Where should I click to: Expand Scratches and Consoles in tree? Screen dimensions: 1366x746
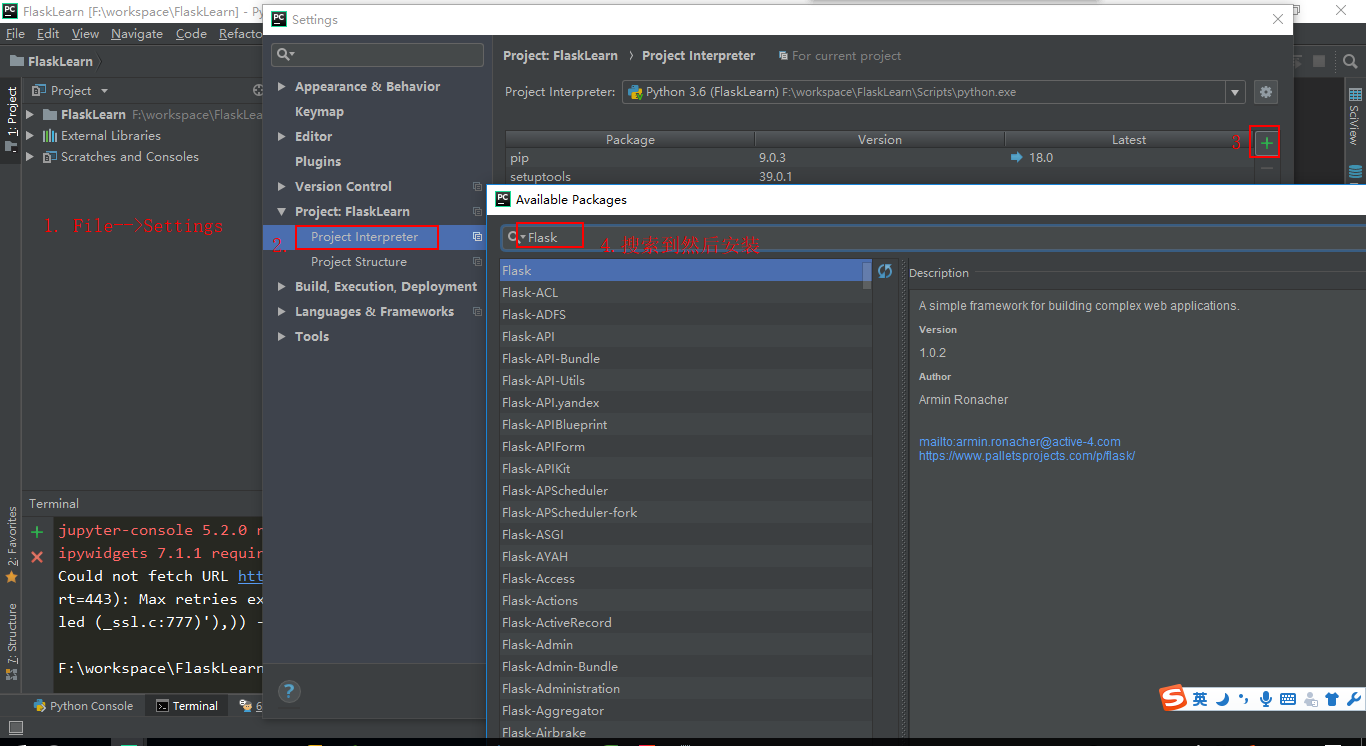[x=30, y=157]
